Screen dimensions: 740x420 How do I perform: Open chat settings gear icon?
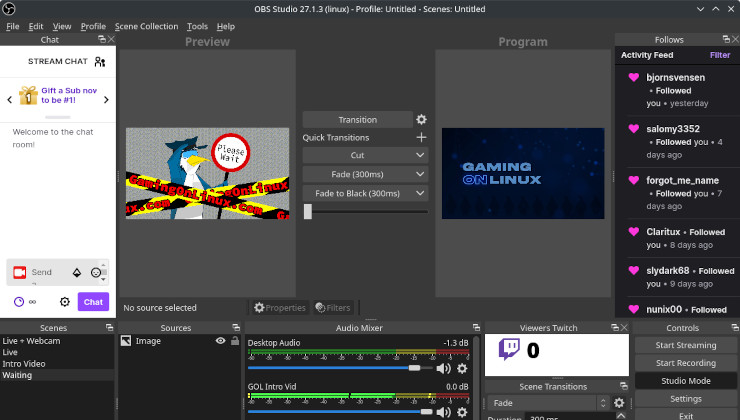[x=65, y=302]
